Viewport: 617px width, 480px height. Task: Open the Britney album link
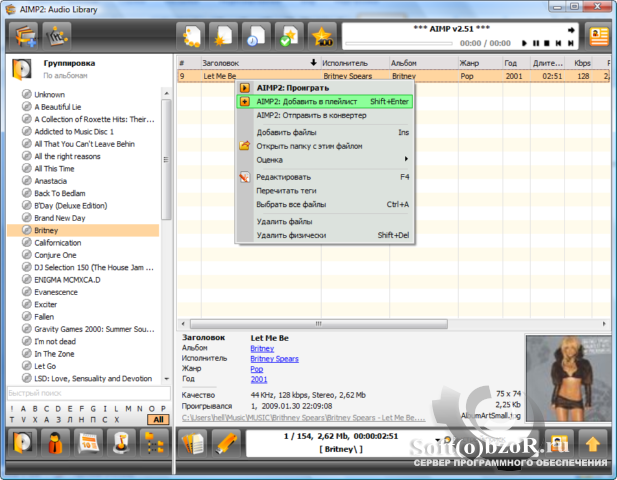tap(262, 349)
